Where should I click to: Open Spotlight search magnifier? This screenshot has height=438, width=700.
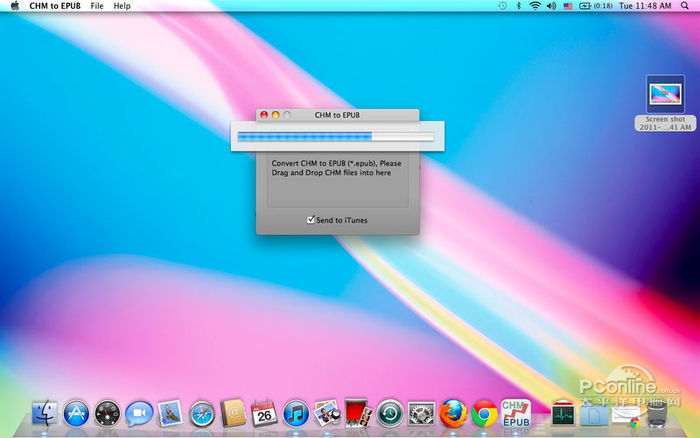tap(685, 6)
